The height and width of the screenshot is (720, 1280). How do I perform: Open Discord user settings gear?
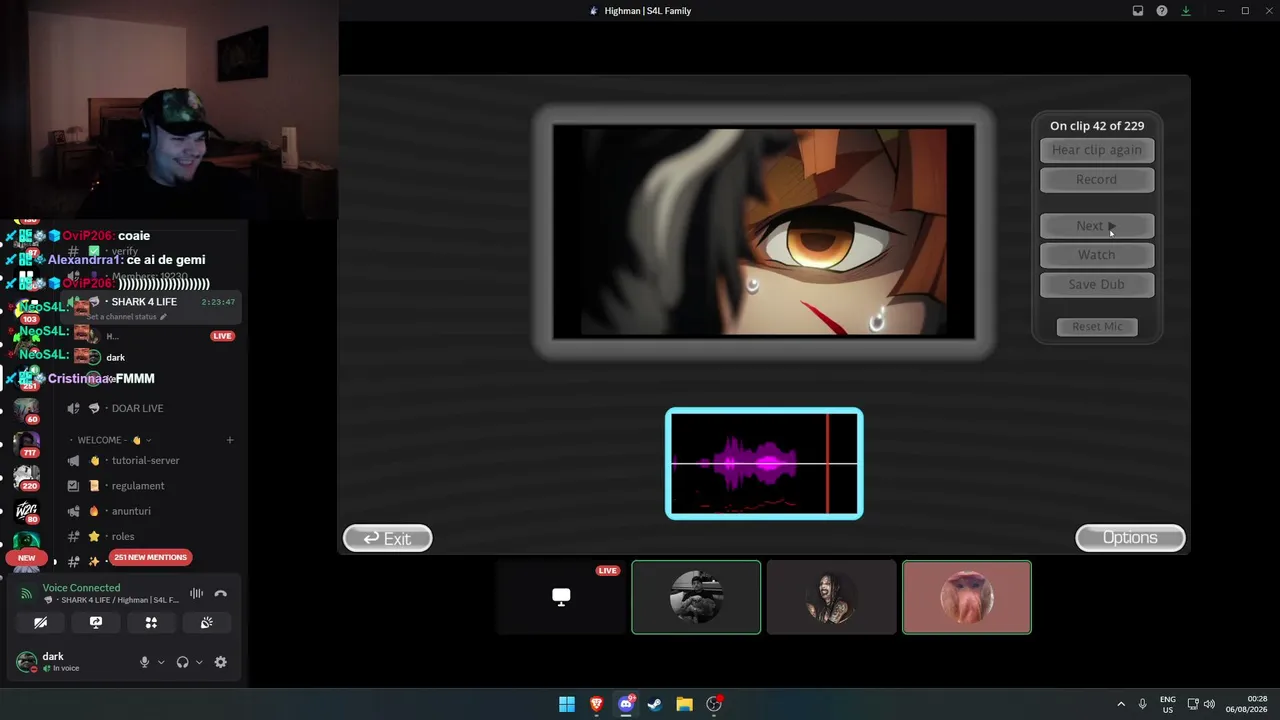[221, 662]
